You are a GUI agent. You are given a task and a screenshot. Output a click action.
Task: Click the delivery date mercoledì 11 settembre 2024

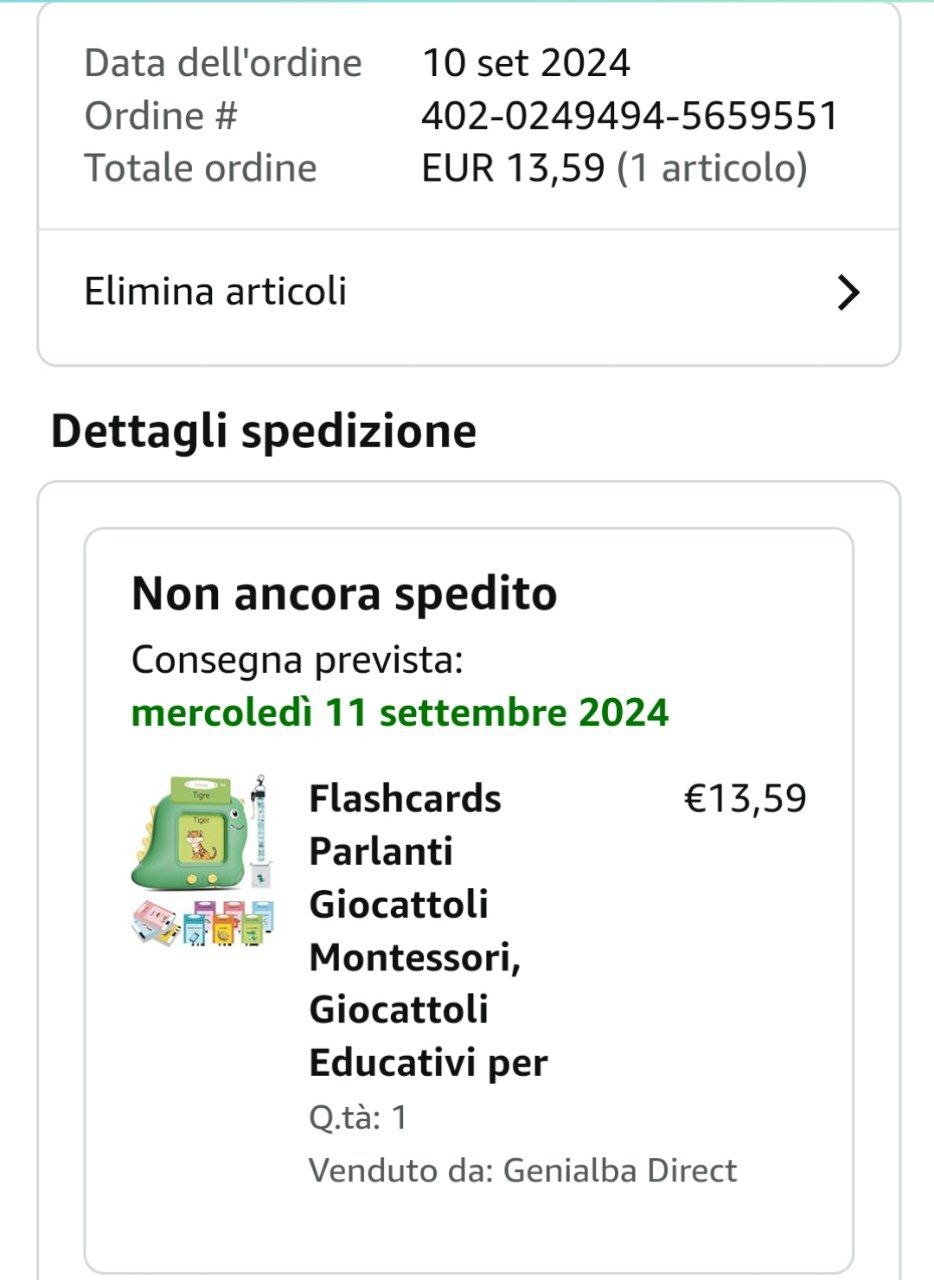[x=400, y=713]
